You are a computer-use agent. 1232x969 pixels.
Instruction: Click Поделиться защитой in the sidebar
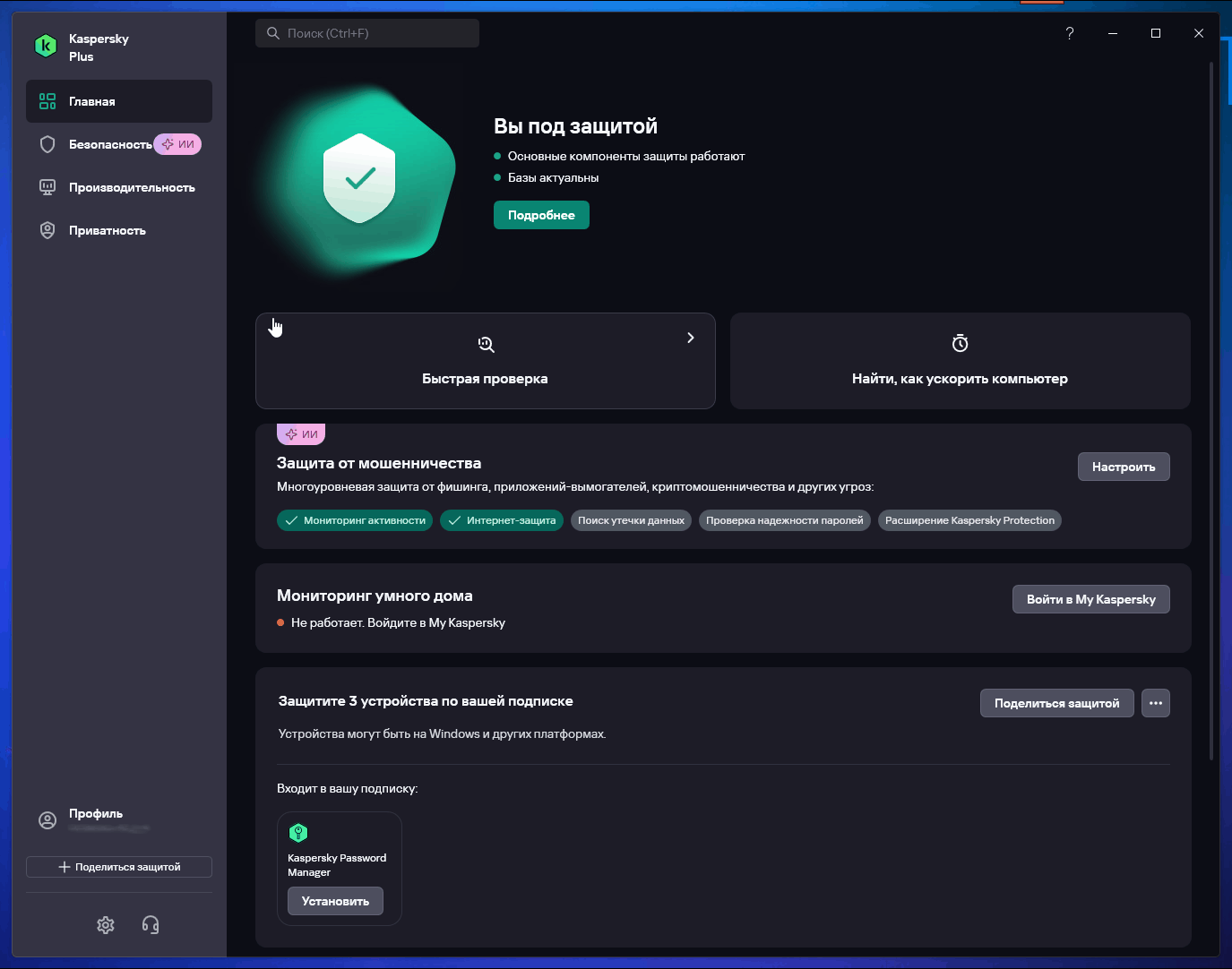119,867
